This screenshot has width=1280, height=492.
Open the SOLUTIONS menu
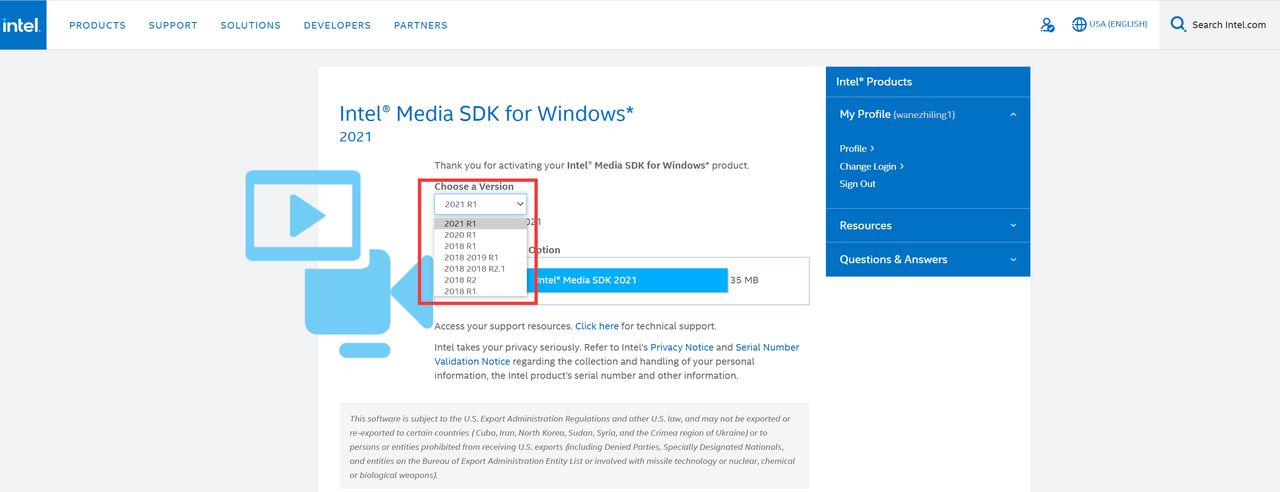250,25
